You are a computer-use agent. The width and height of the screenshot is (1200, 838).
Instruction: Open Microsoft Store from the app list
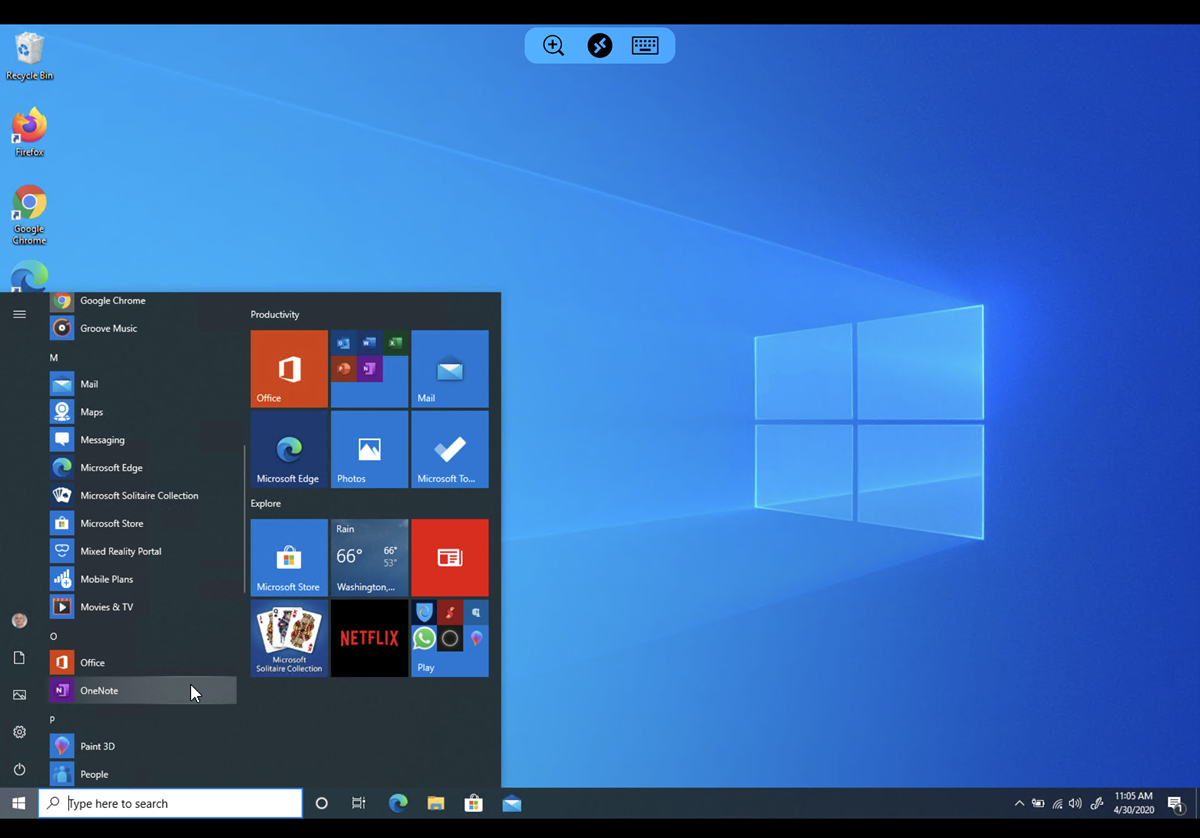[x=143, y=524]
